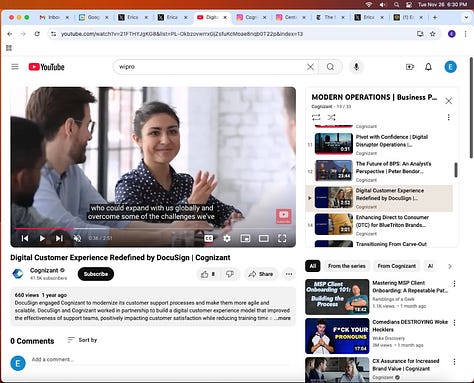This screenshot has height=383, width=474.
Task: Open macOS Spotlight search
Action: [x=396, y=5]
